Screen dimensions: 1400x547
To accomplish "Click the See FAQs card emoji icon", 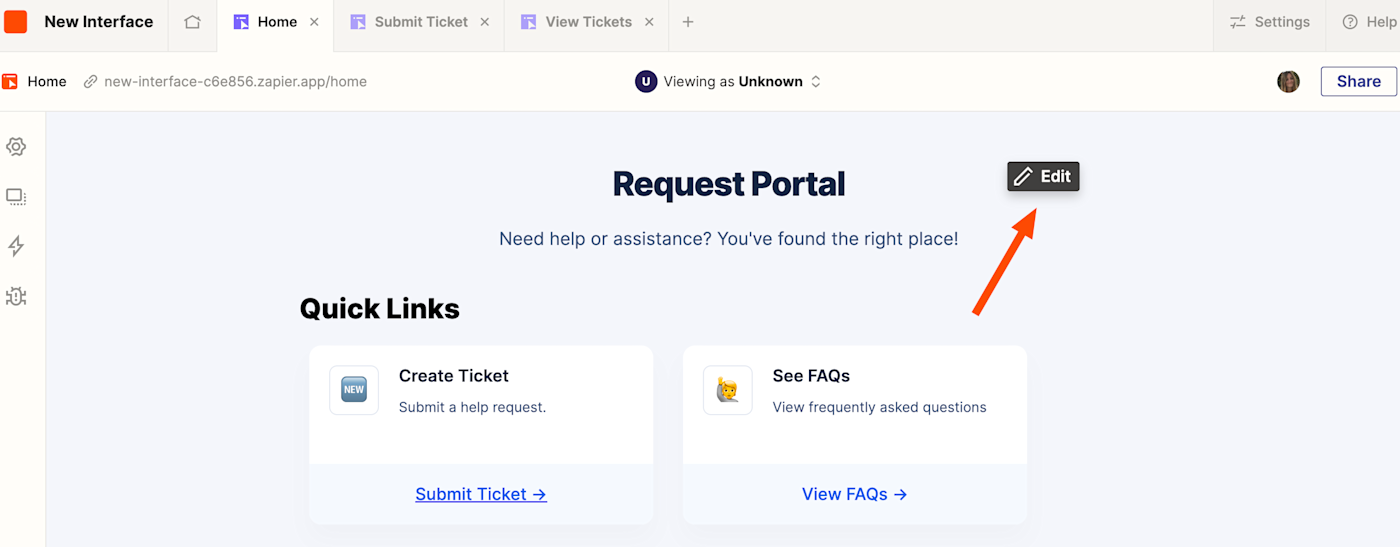I will 727,390.
